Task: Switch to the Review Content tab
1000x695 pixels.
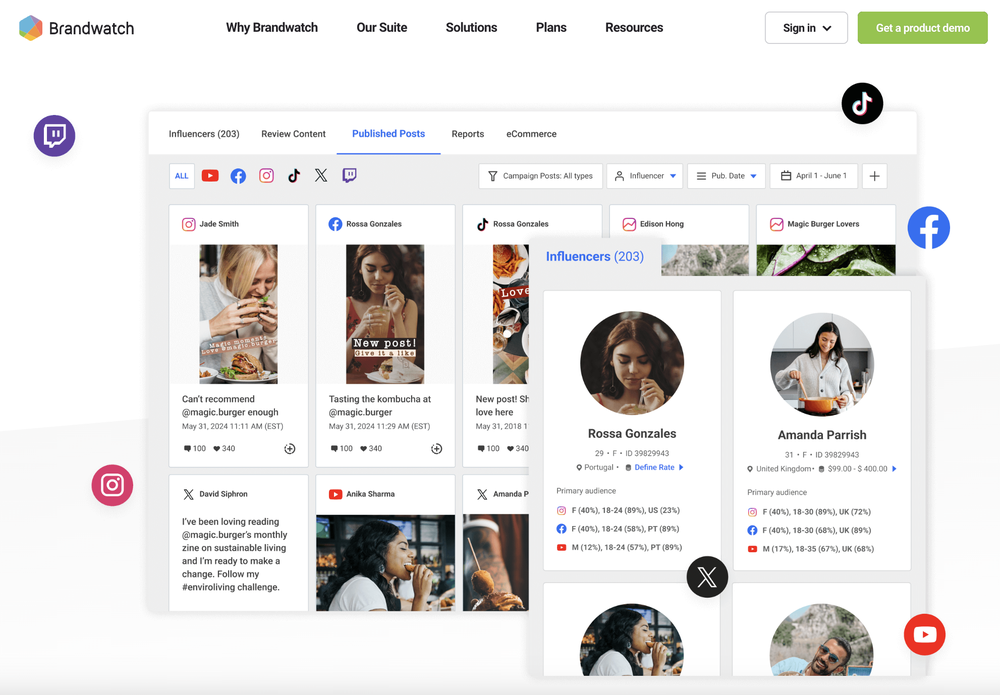Action: click(293, 134)
